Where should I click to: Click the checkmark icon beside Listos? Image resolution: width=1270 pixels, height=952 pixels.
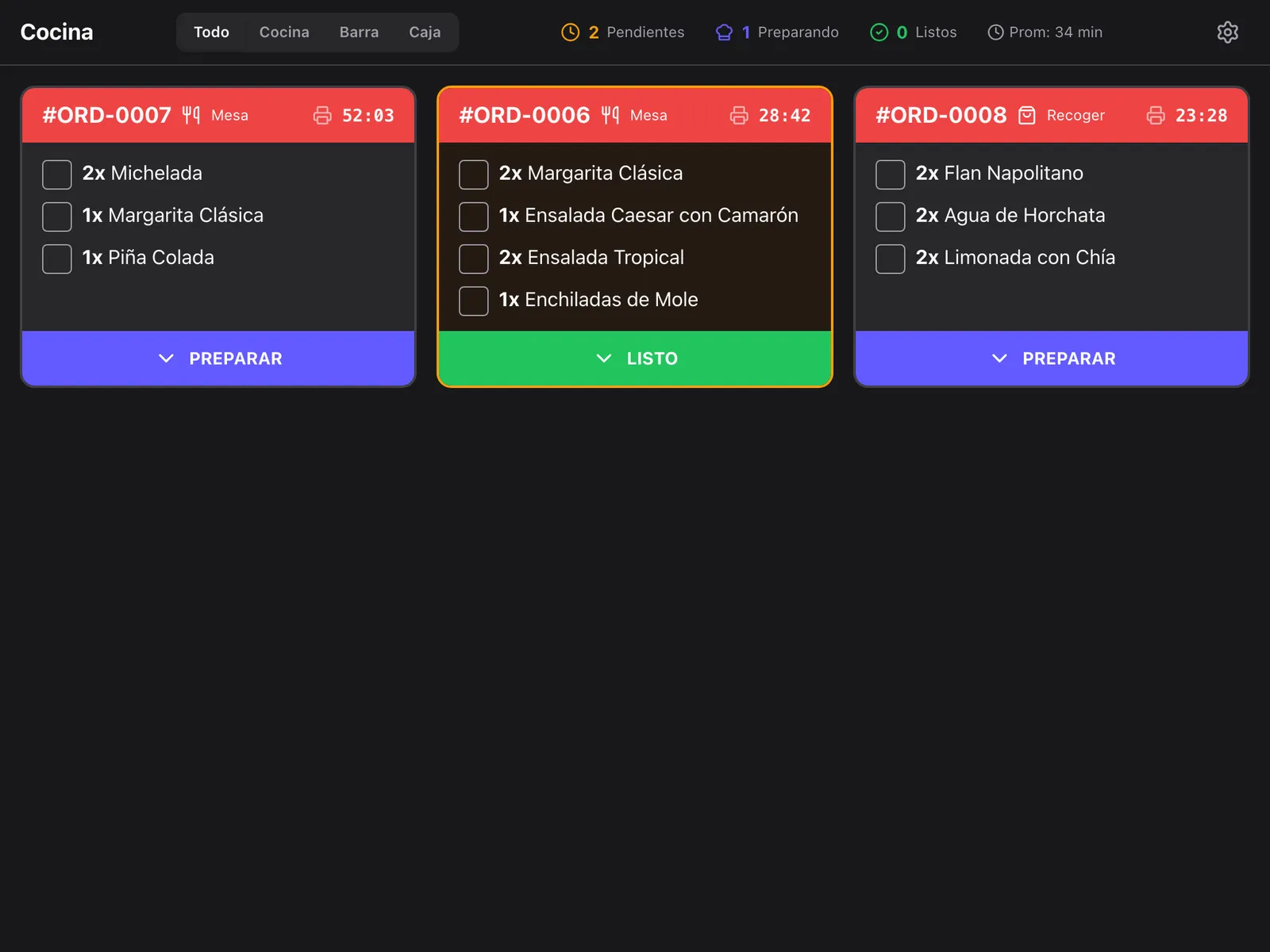coord(879,32)
